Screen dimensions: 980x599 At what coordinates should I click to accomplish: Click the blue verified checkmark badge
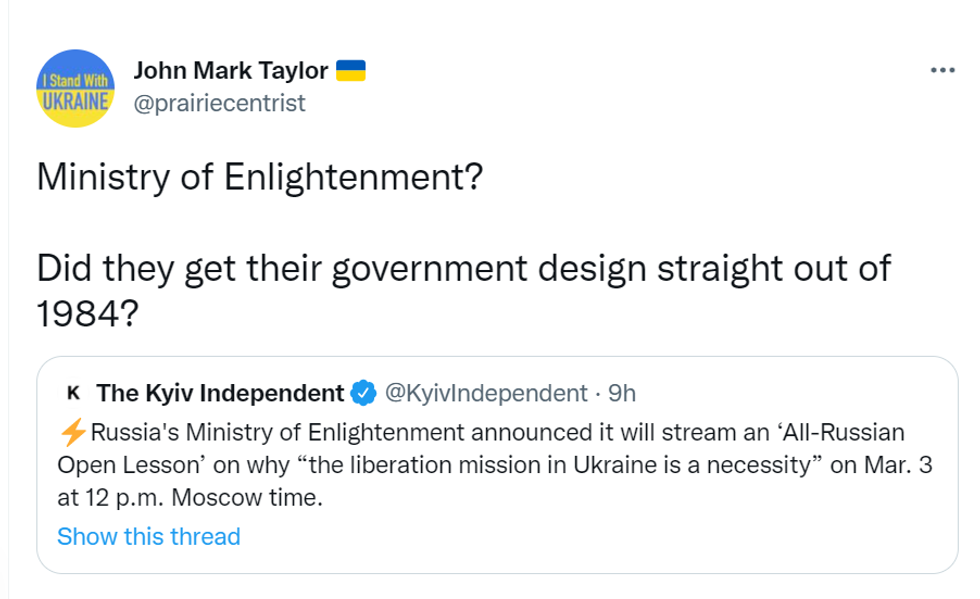click(x=367, y=393)
